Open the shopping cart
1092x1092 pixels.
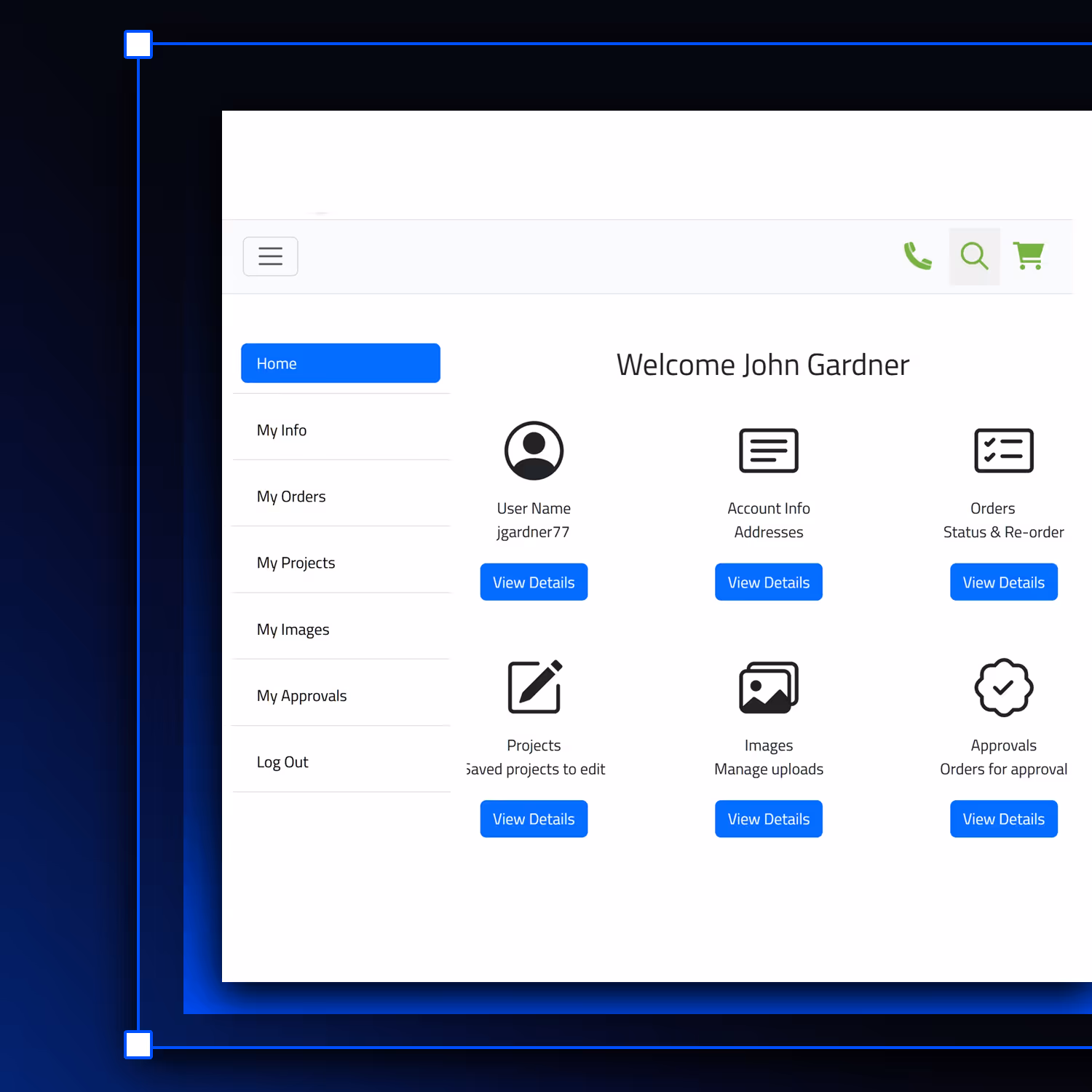coord(1028,256)
